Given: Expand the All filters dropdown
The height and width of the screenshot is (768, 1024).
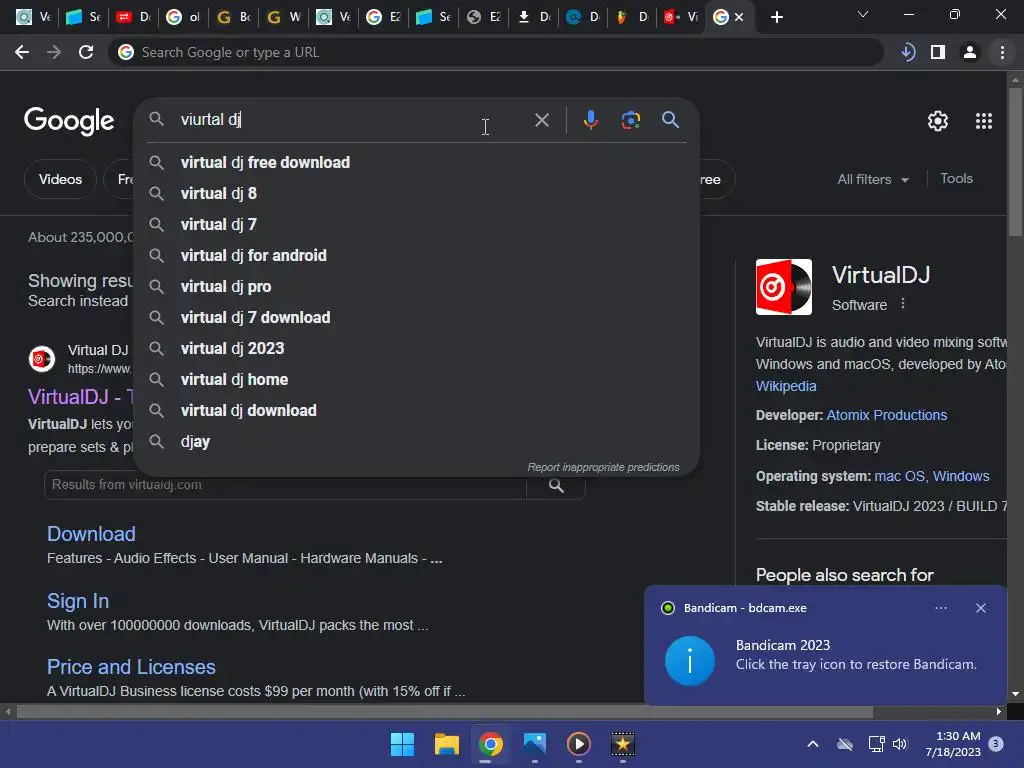Looking at the screenshot, I should [x=872, y=180].
